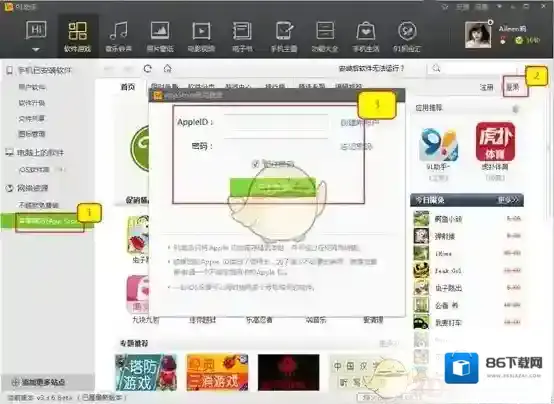Select network resources header in sidebar
Viewport: 554px width, 404px height.
(32, 188)
